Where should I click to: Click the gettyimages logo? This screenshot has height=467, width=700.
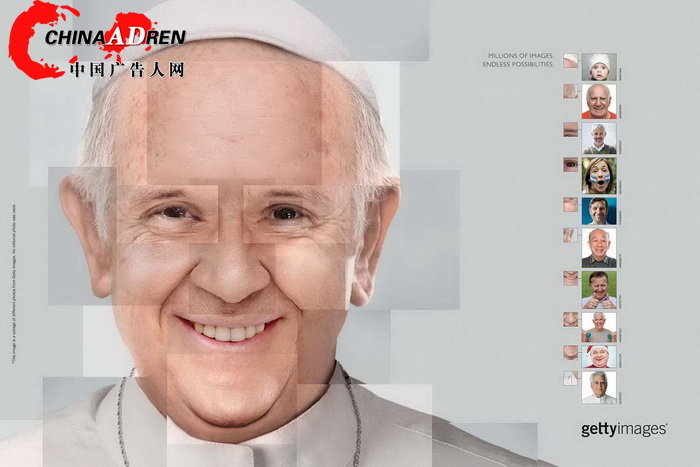click(x=623, y=430)
